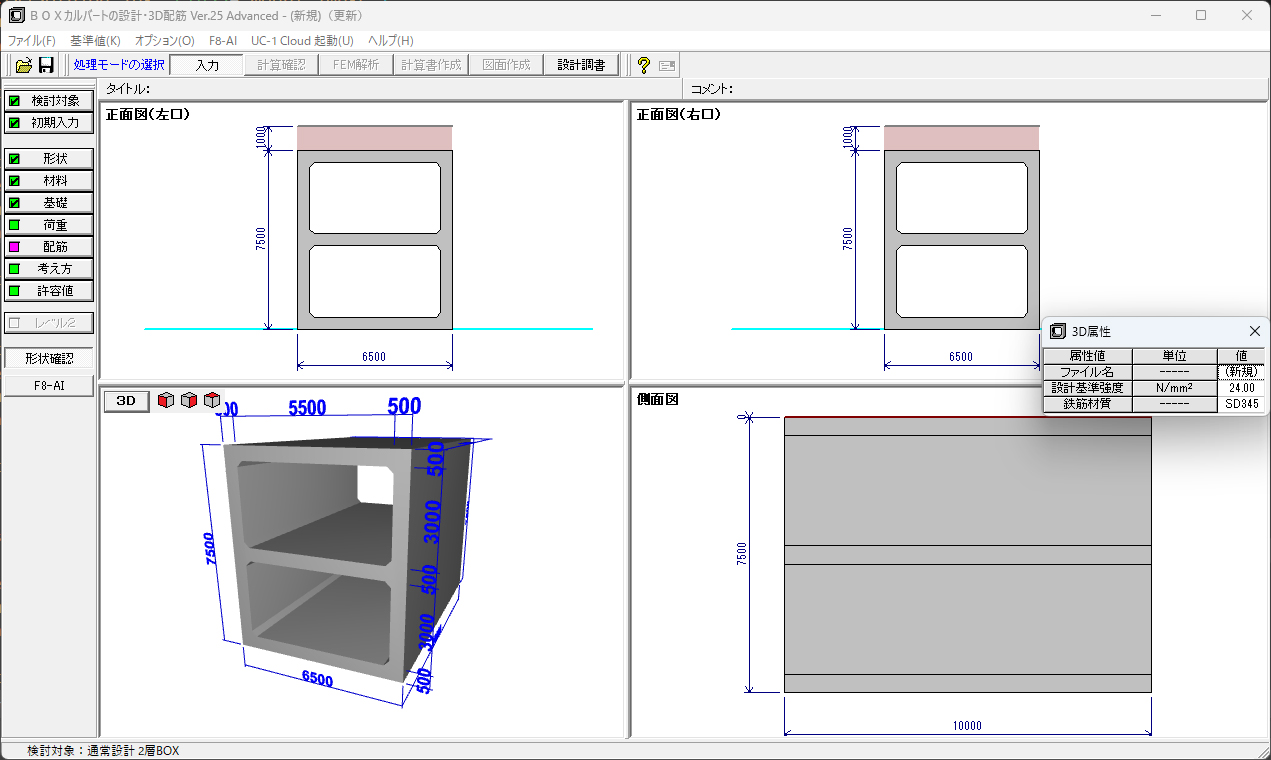Toggle the 3D view button

point(127,401)
